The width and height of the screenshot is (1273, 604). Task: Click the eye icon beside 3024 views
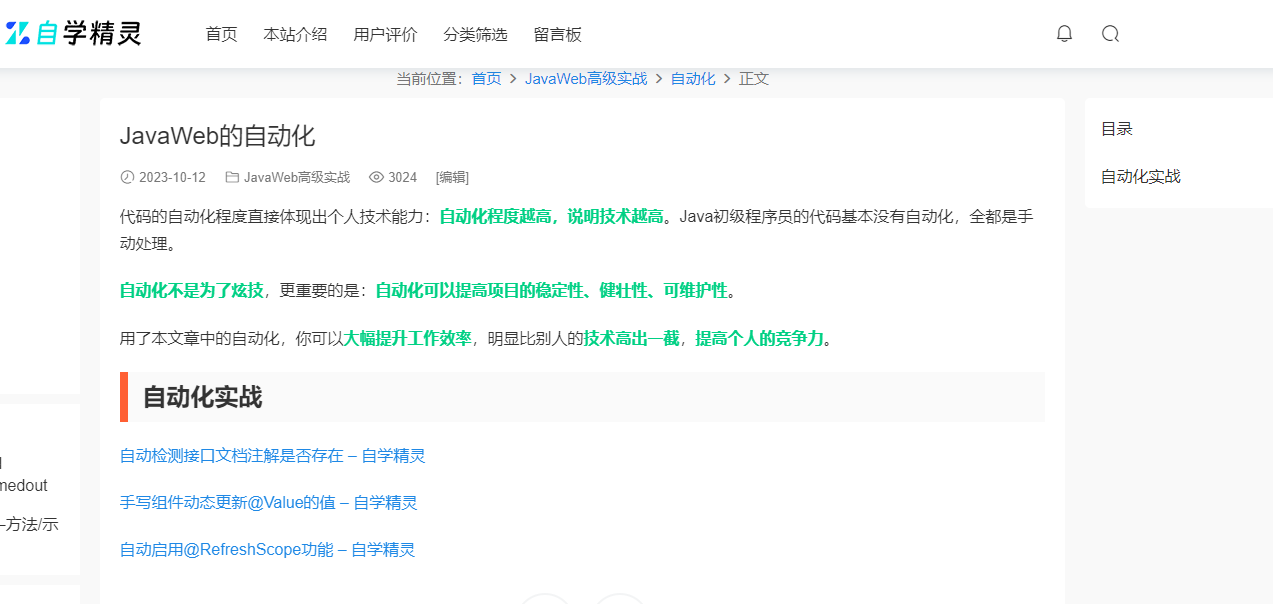coord(377,177)
